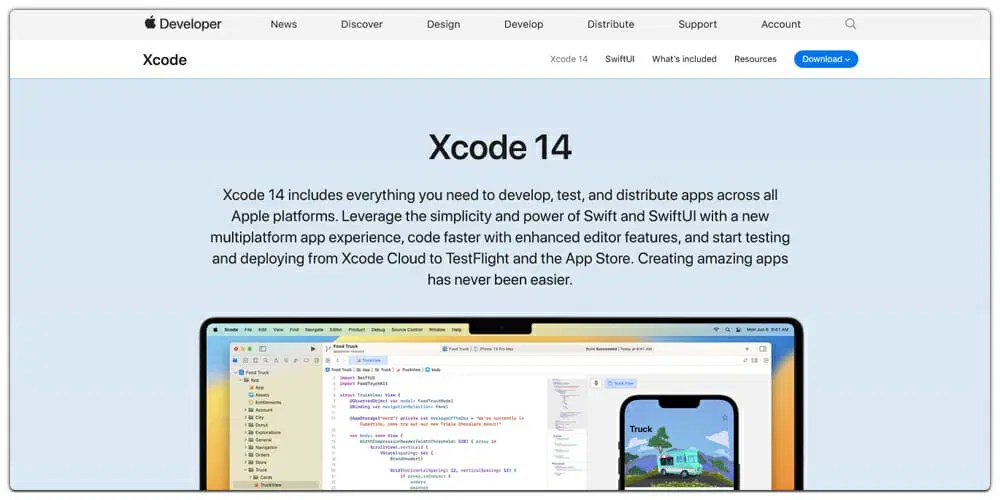Open the Edit menu in Mac menu bar
Viewport: 1000px width, 500px height.
coord(262,330)
